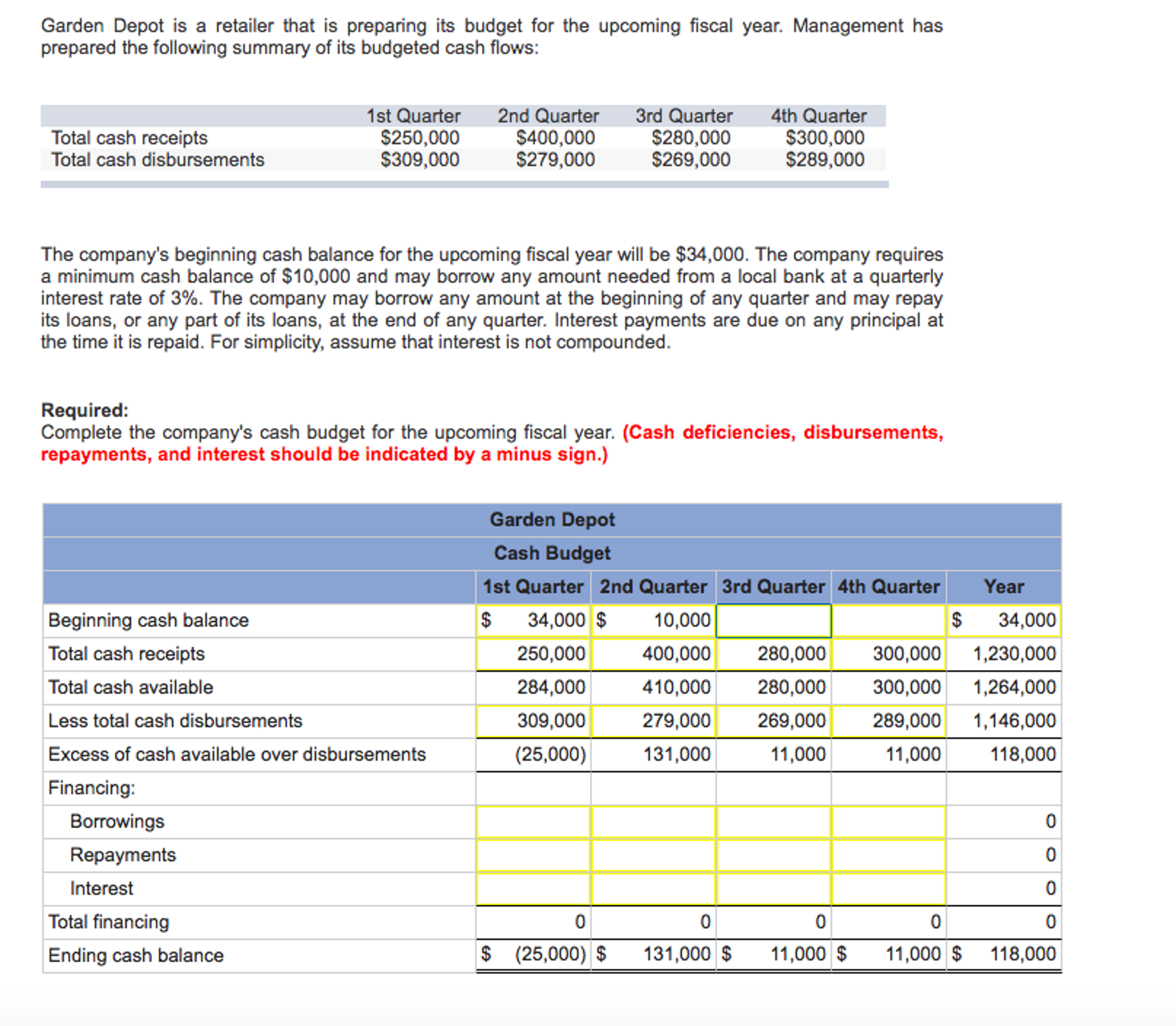The height and width of the screenshot is (1026, 1176).
Task: Click 3rd Quarter ending cash balance 11,000
Action: 798,954
